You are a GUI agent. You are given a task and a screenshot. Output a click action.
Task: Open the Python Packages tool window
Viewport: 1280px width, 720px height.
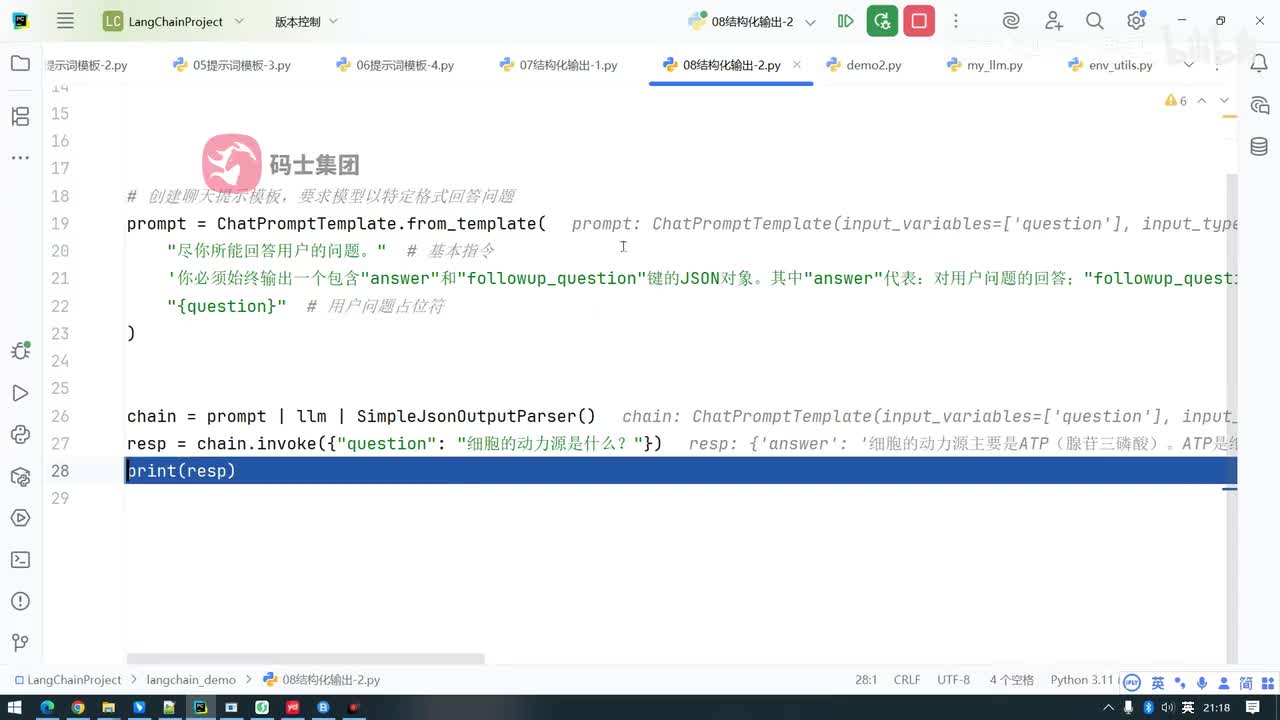20,476
